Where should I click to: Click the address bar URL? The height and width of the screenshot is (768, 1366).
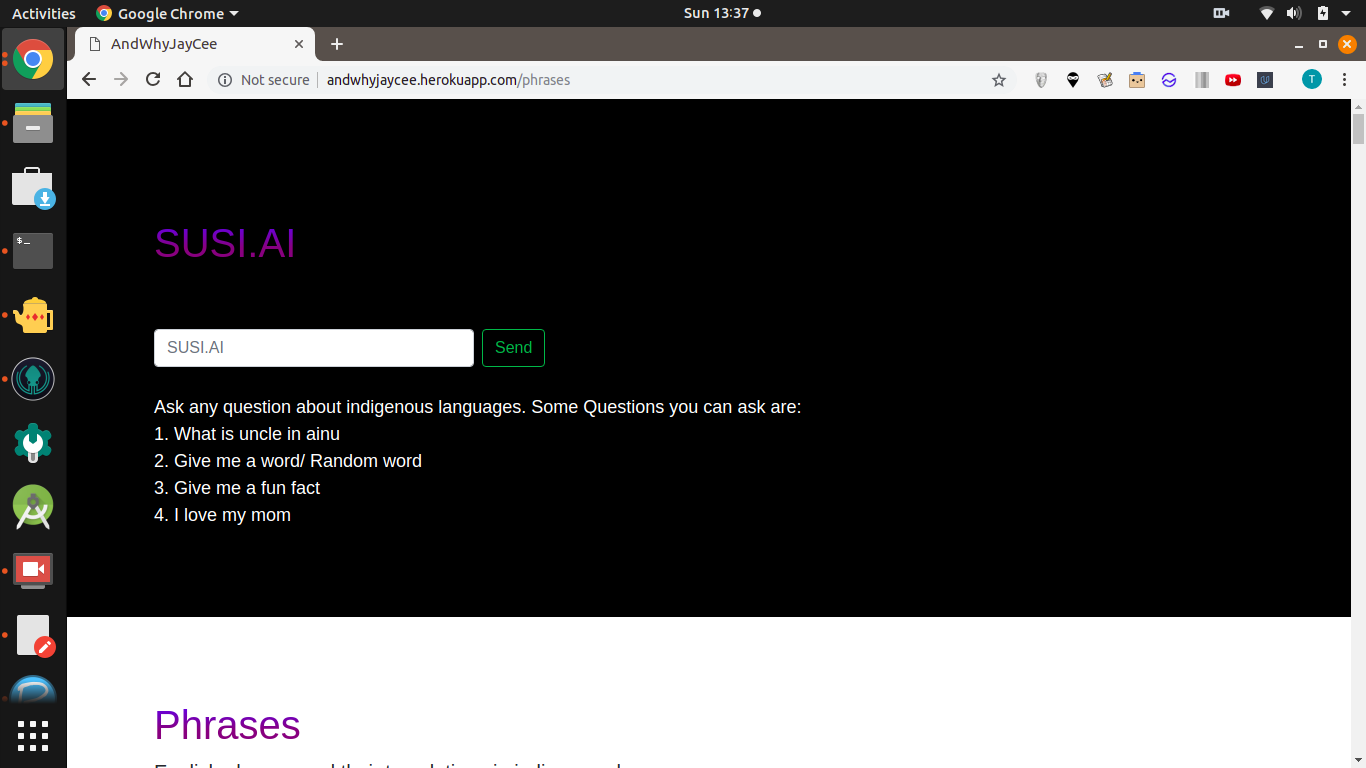point(448,80)
